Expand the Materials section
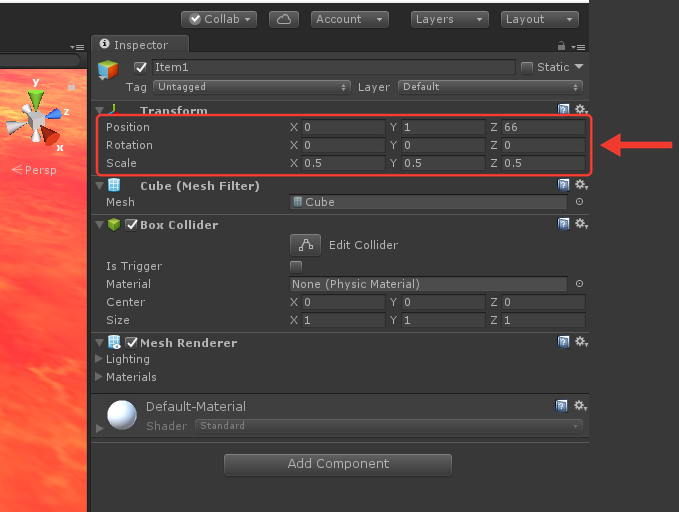 tap(99, 376)
